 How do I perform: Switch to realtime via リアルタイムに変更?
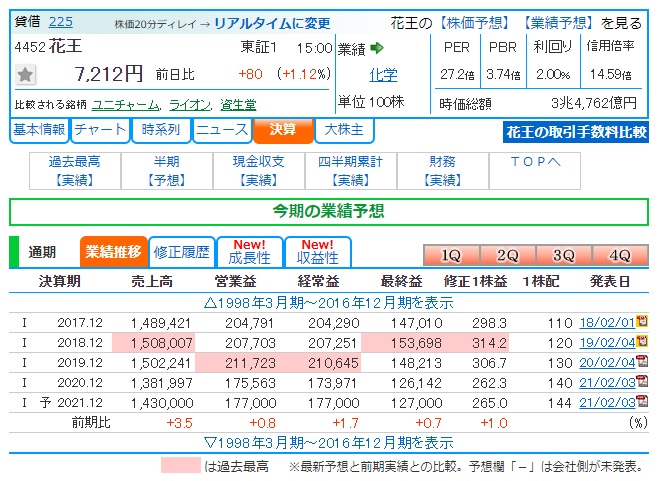point(272,23)
